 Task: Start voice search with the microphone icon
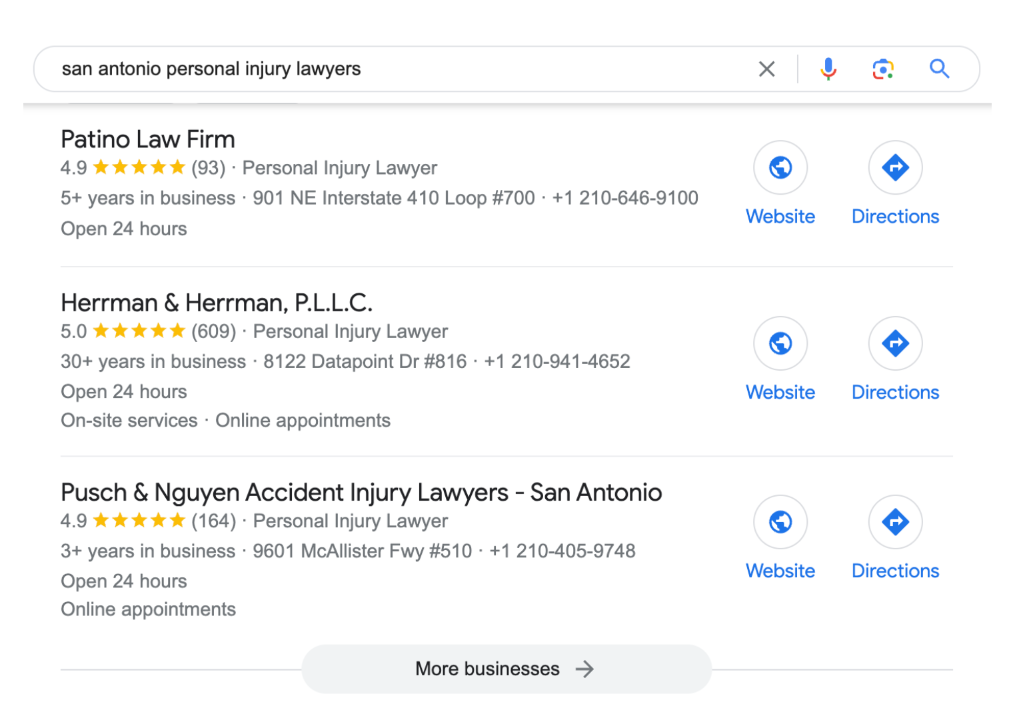(x=828, y=69)
